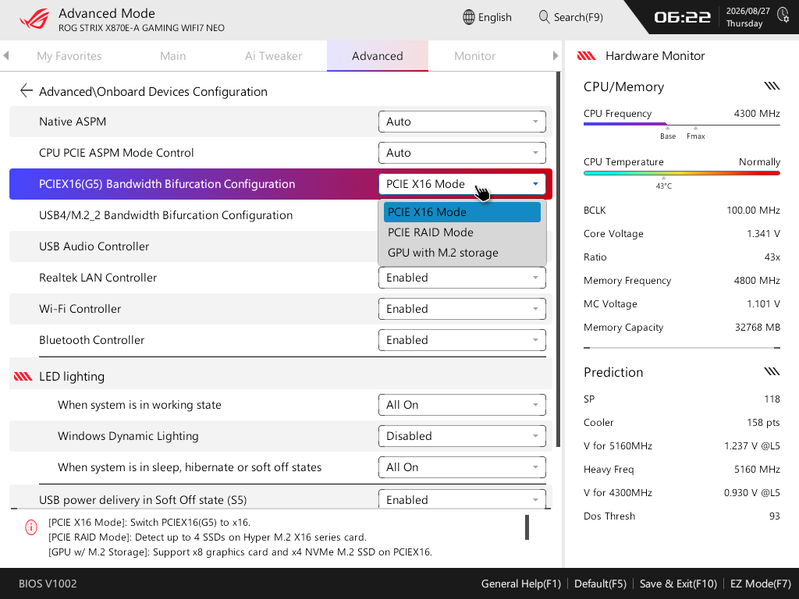Click the SP 118 value

[772, 399]
